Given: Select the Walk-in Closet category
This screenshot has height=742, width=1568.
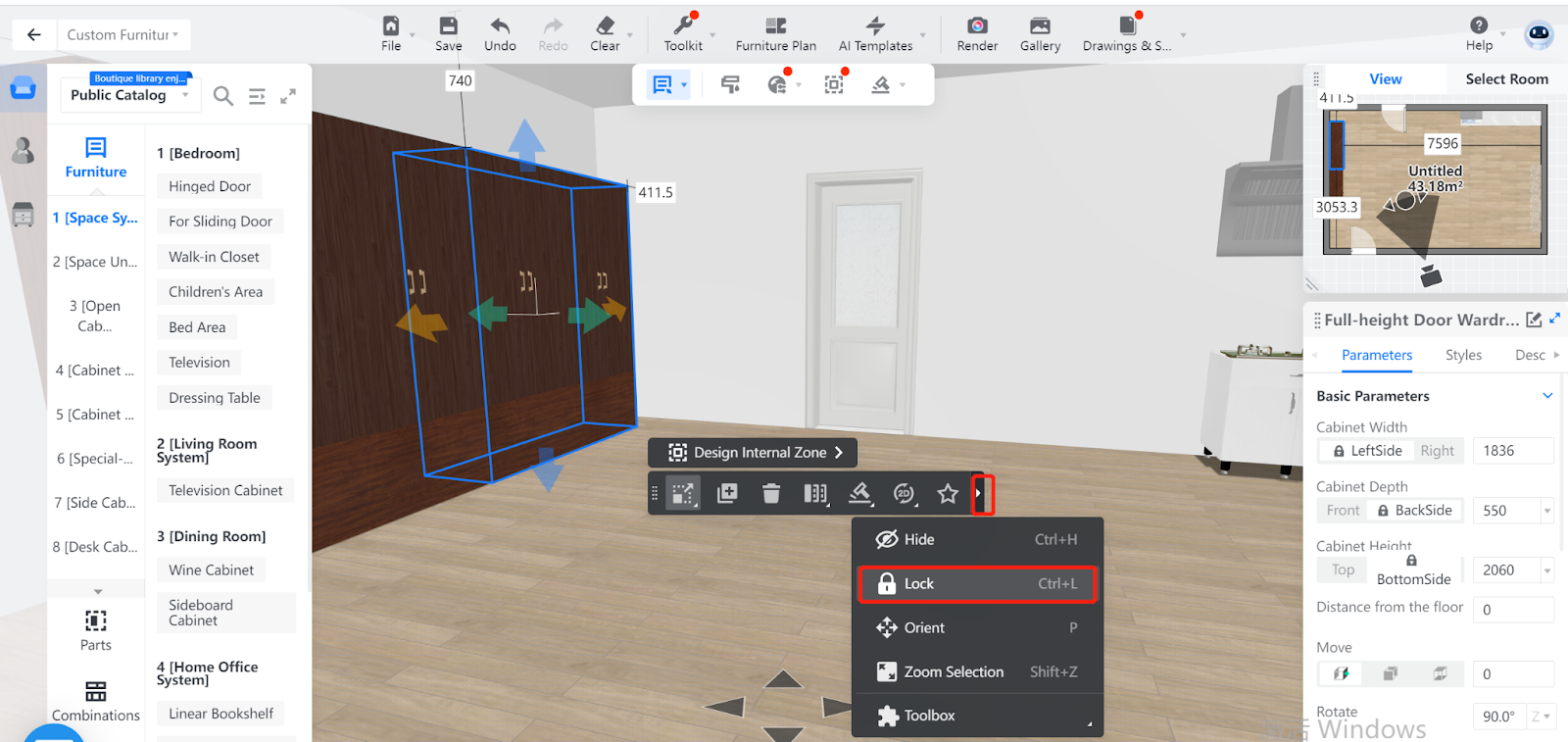Looking at the screenshot, I should click(x=214, y=257).
